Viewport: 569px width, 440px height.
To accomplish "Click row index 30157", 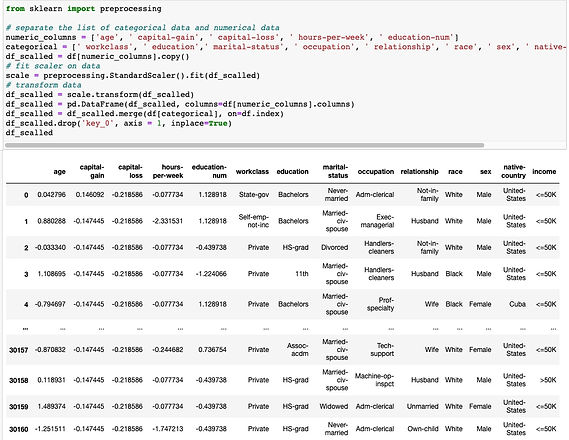I will point(19,350).
